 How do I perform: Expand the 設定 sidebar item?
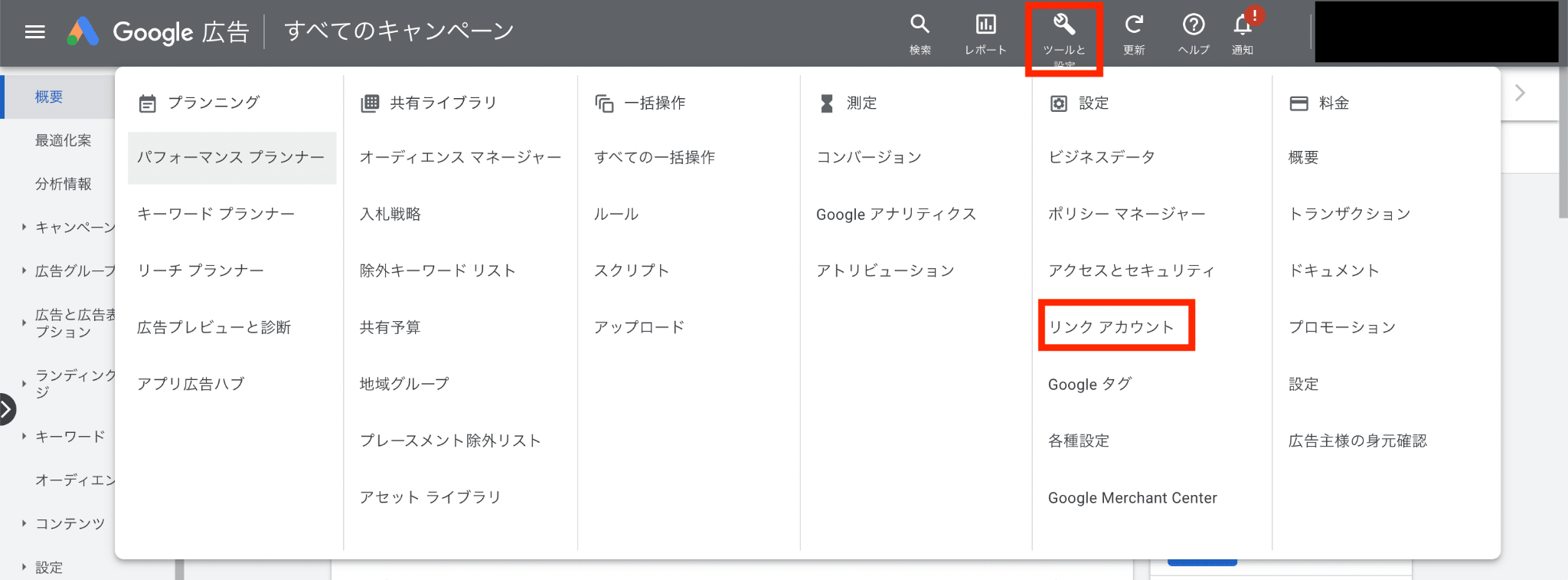point(24,567)
